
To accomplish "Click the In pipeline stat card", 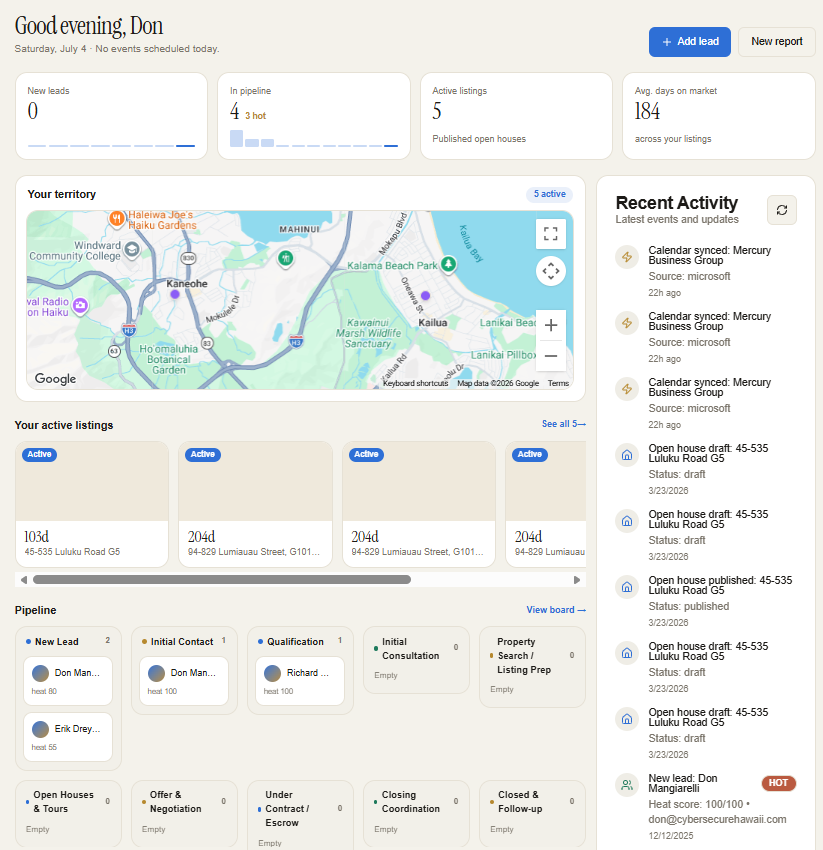I will pos(314,116).
